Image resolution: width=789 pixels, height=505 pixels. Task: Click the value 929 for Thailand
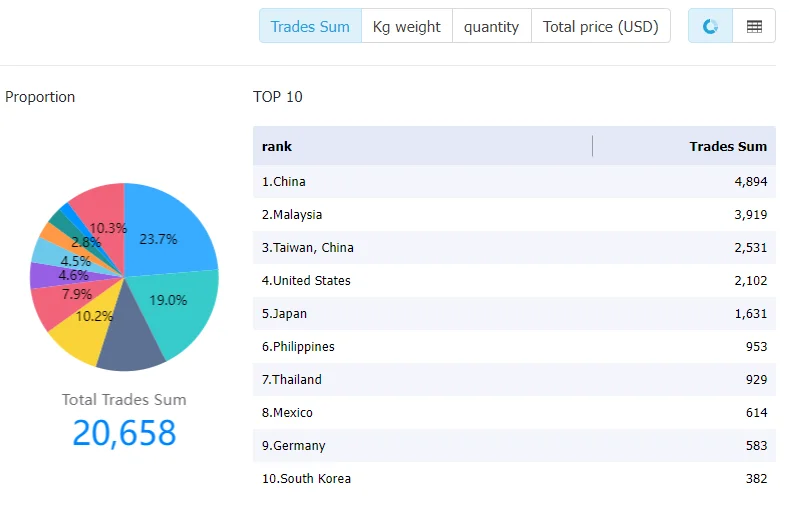[756, 380]
